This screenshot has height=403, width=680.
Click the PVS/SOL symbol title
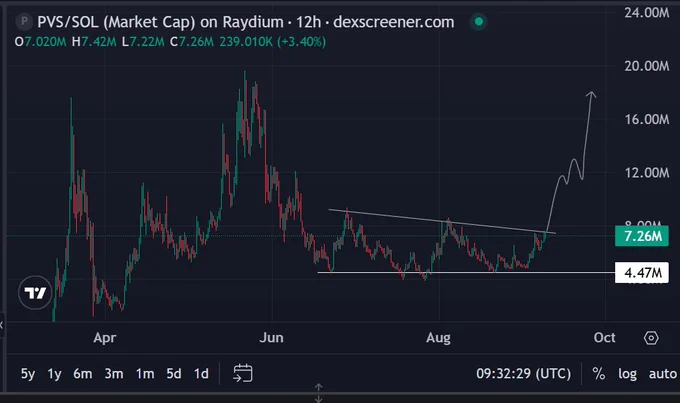[245, 22]
